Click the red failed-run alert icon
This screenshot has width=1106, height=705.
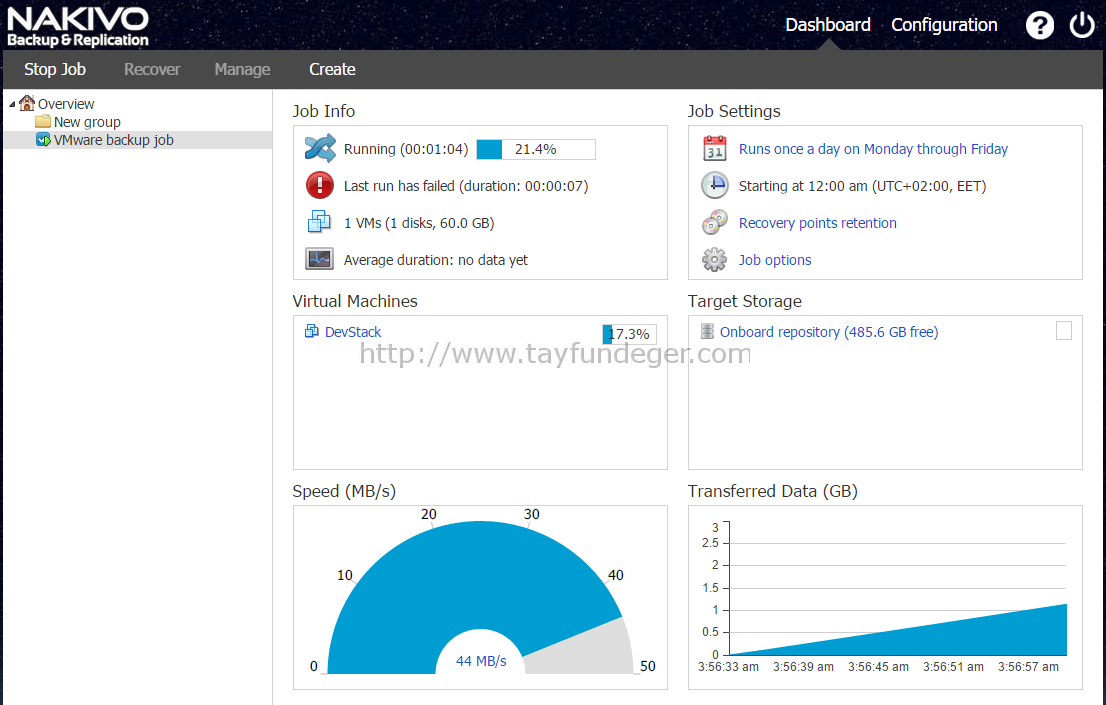320,186
